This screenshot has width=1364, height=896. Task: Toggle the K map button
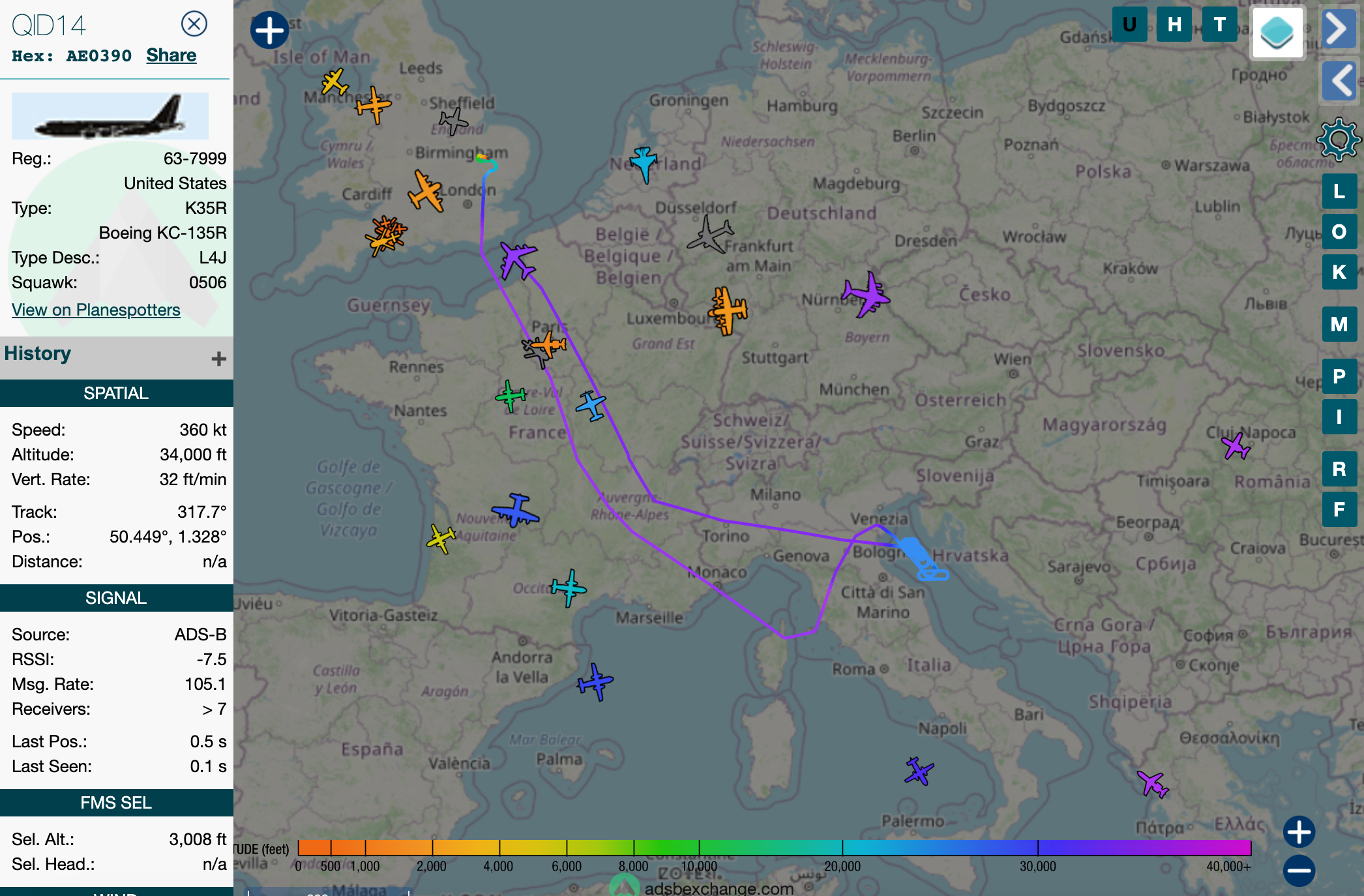[x=1339, y=272]
